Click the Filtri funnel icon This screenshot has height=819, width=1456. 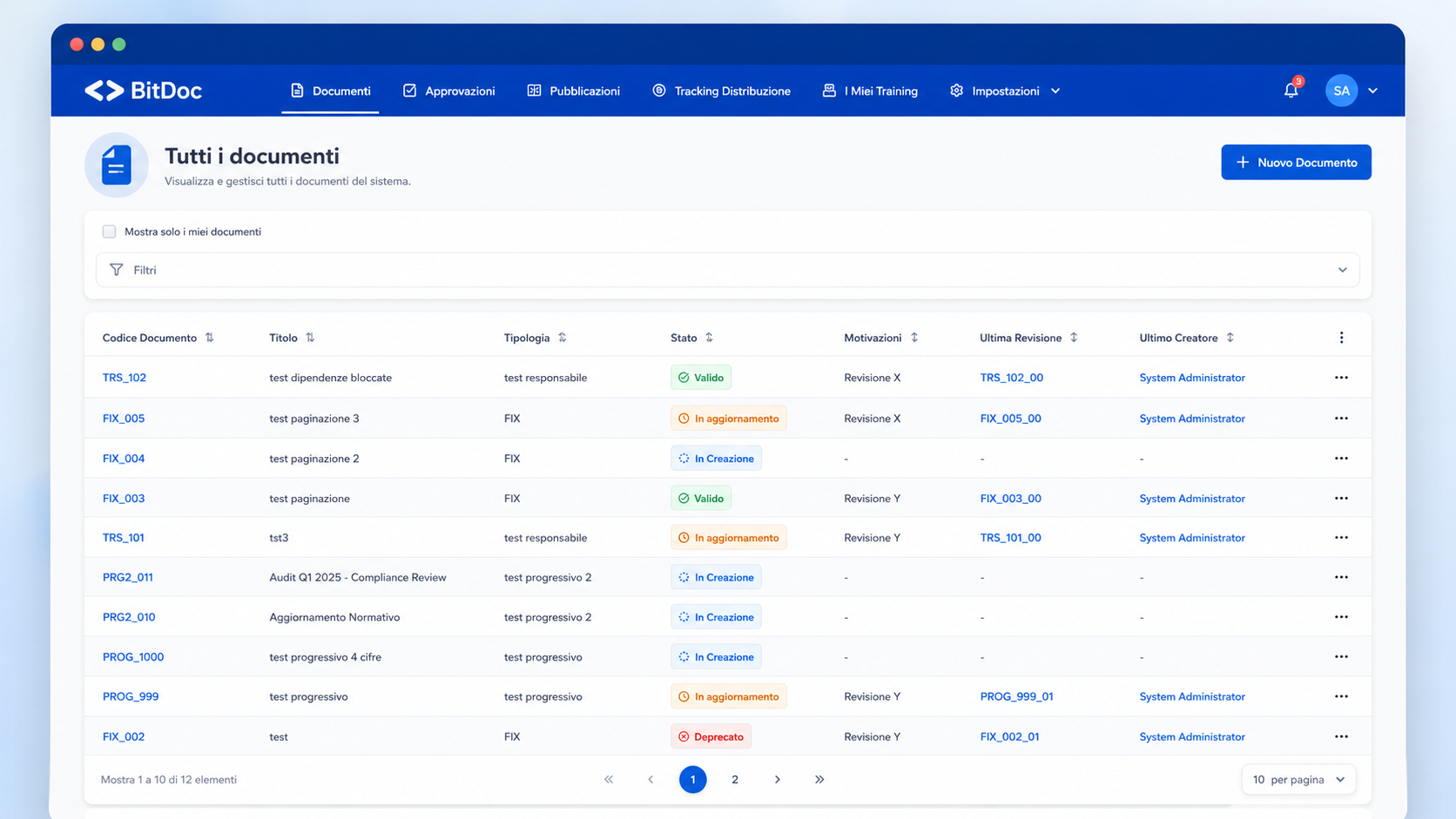coord(116,270)
